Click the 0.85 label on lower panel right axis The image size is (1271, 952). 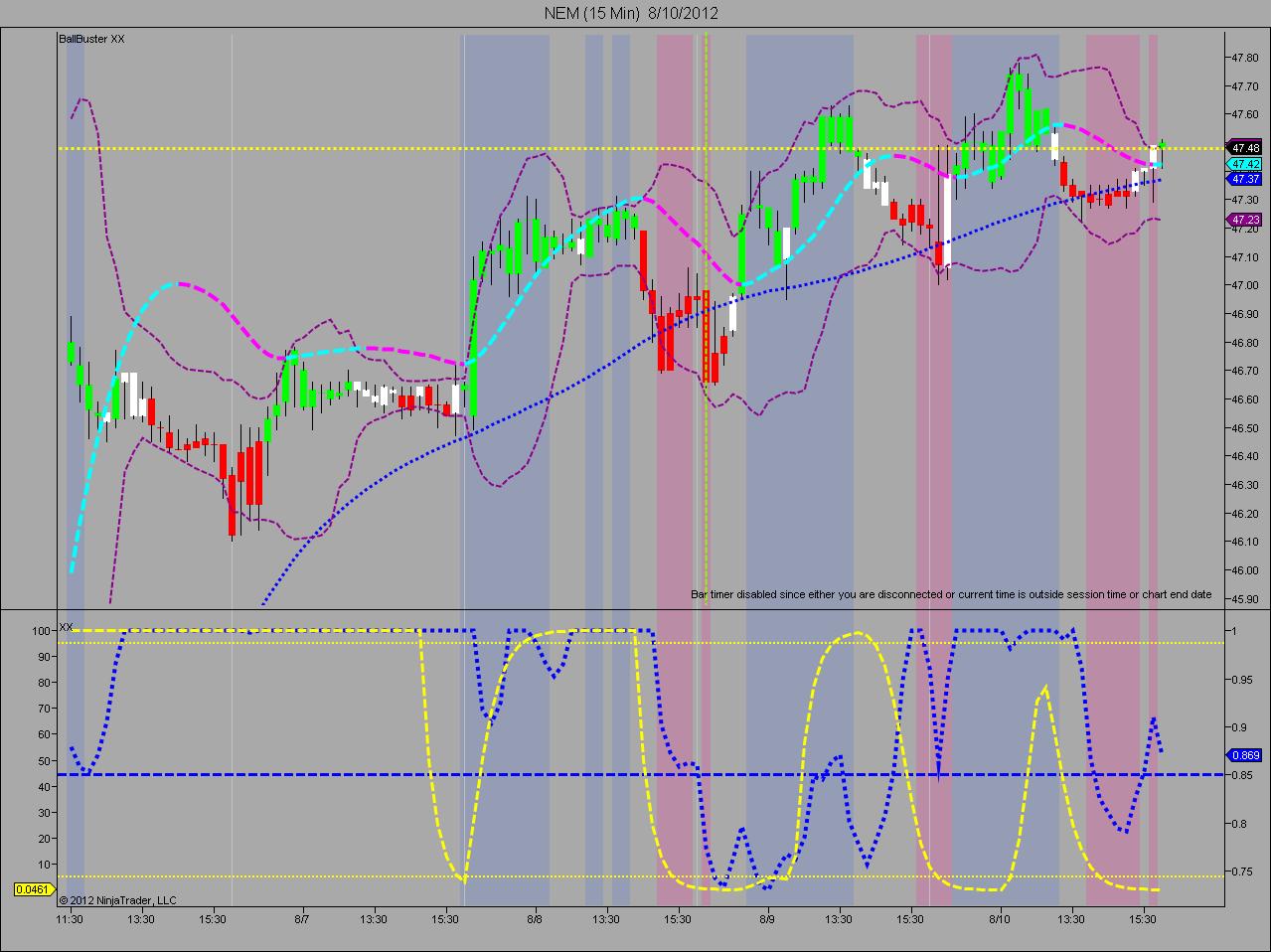1242,775
